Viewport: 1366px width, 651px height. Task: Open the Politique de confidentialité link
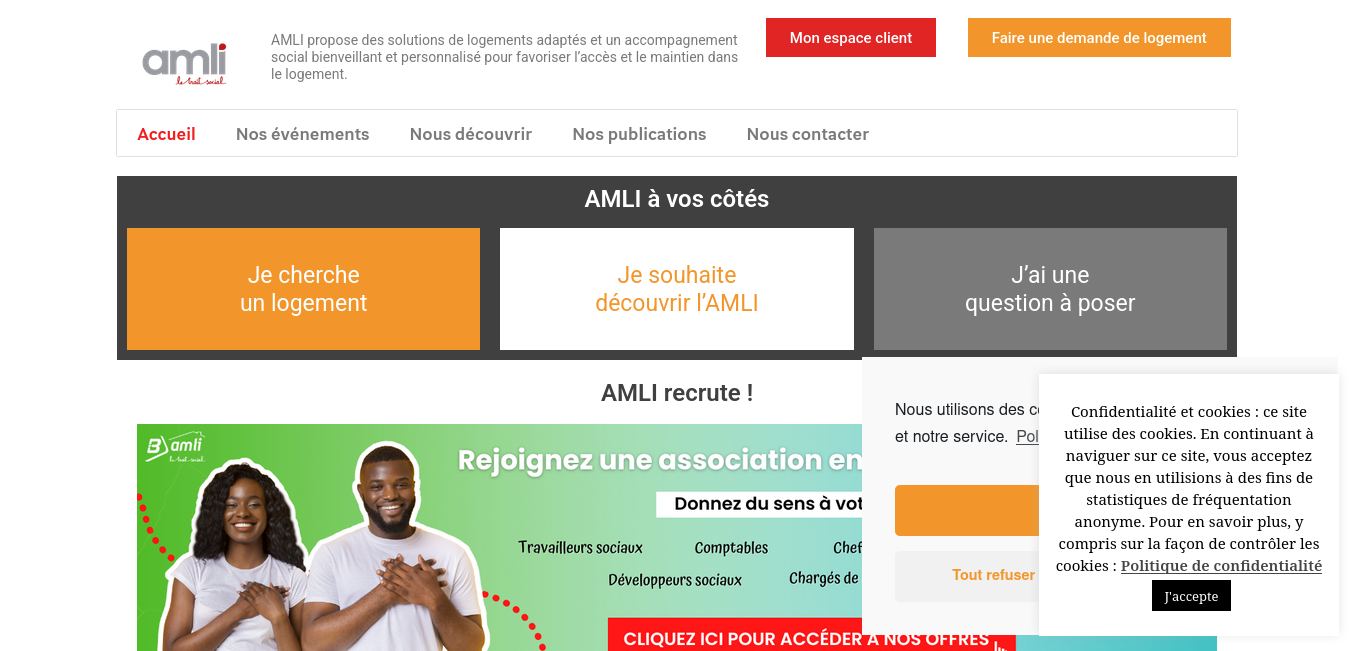point(1221,566)
